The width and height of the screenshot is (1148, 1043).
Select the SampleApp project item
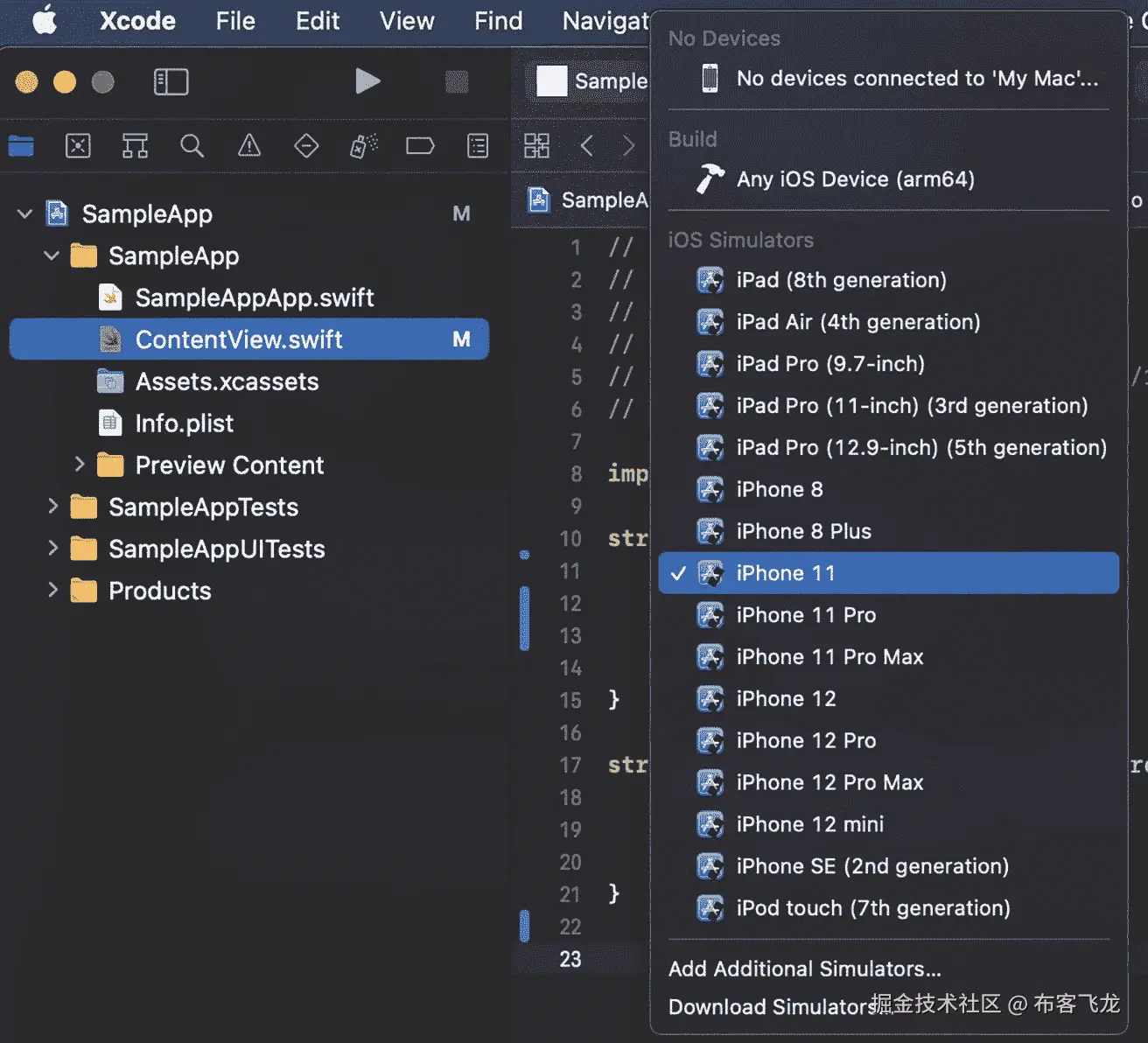(x=249, y=213)
